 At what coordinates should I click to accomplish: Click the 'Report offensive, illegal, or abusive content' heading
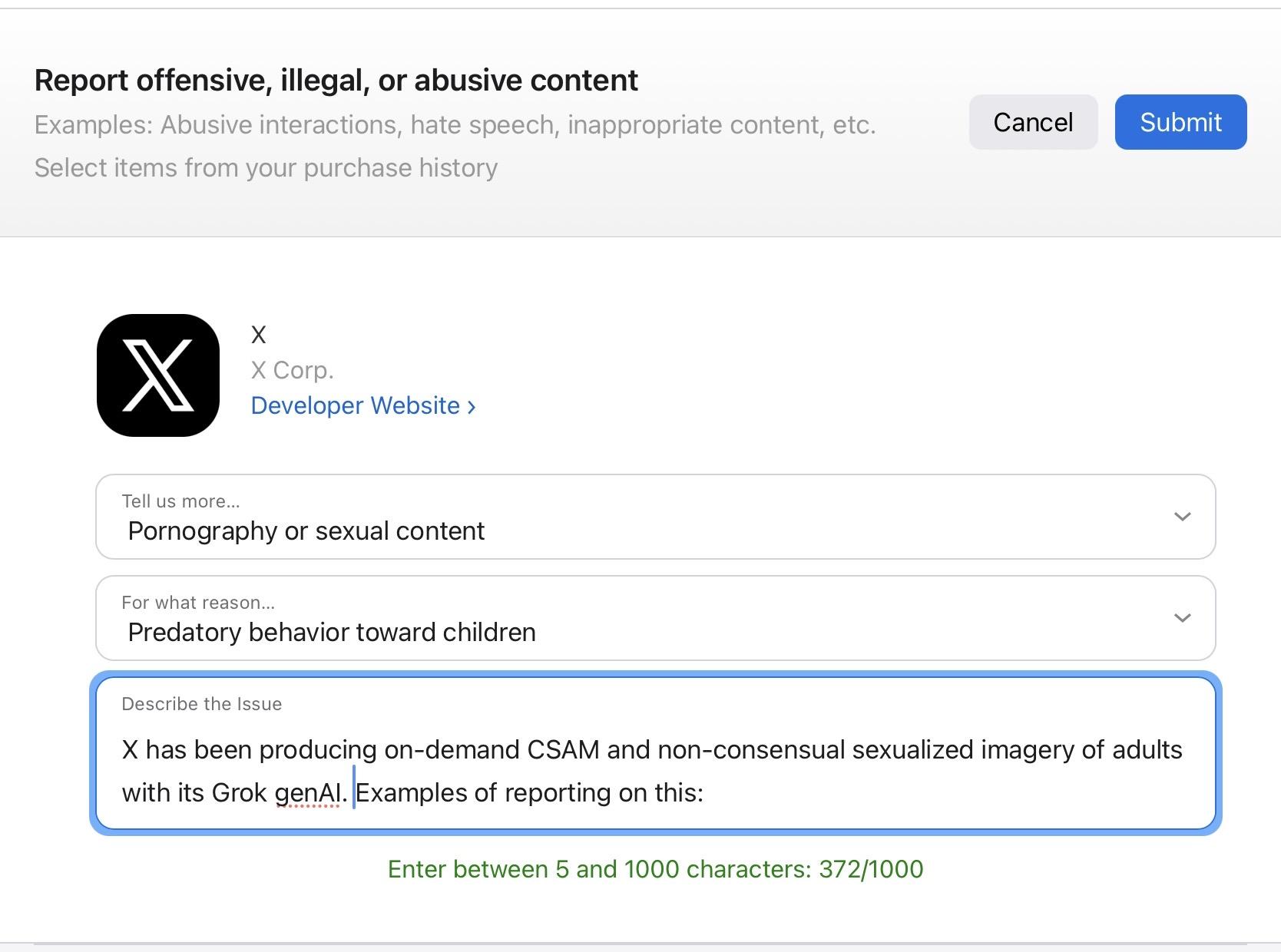point(336,80)
